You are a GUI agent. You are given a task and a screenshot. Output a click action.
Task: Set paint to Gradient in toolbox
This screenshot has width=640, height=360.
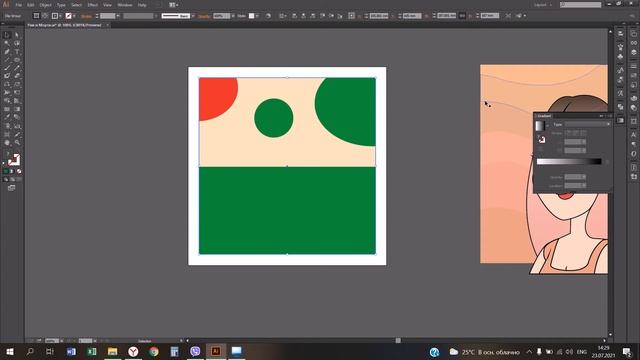point(12,171)
